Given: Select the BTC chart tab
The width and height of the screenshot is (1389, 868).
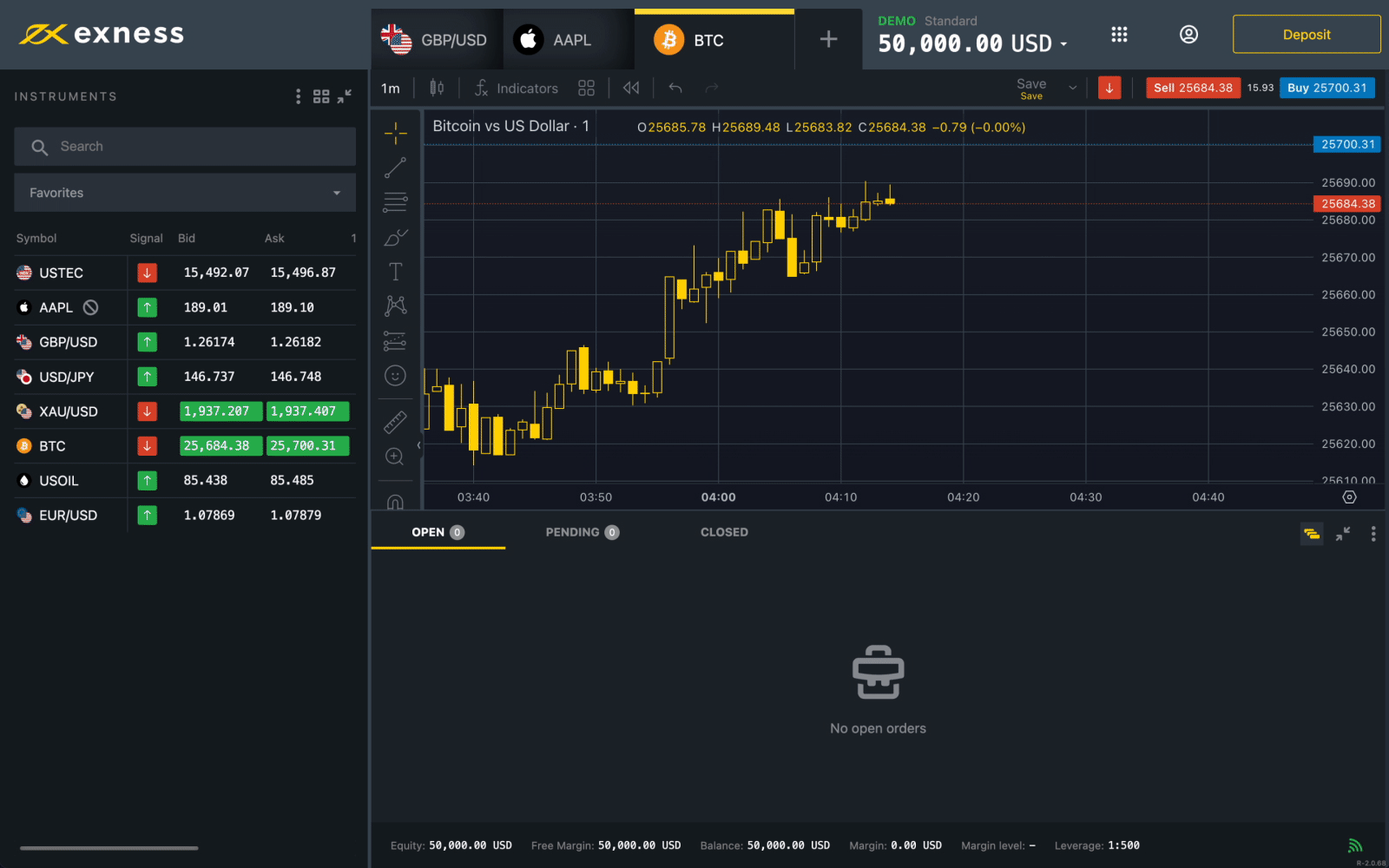Looking at the screenshot, I should 714,40.
